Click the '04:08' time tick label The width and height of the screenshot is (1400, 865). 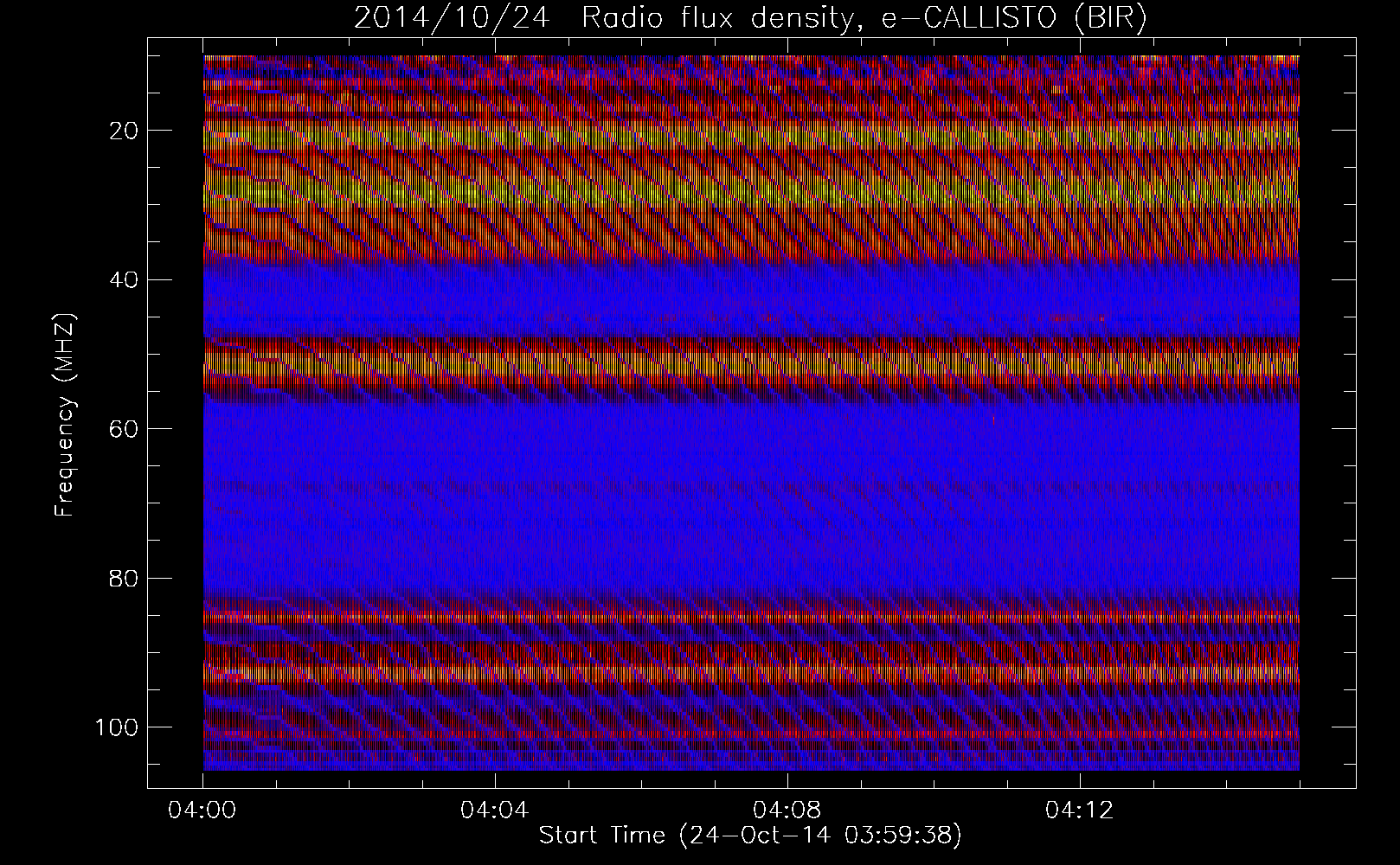(x=787, y=811)
